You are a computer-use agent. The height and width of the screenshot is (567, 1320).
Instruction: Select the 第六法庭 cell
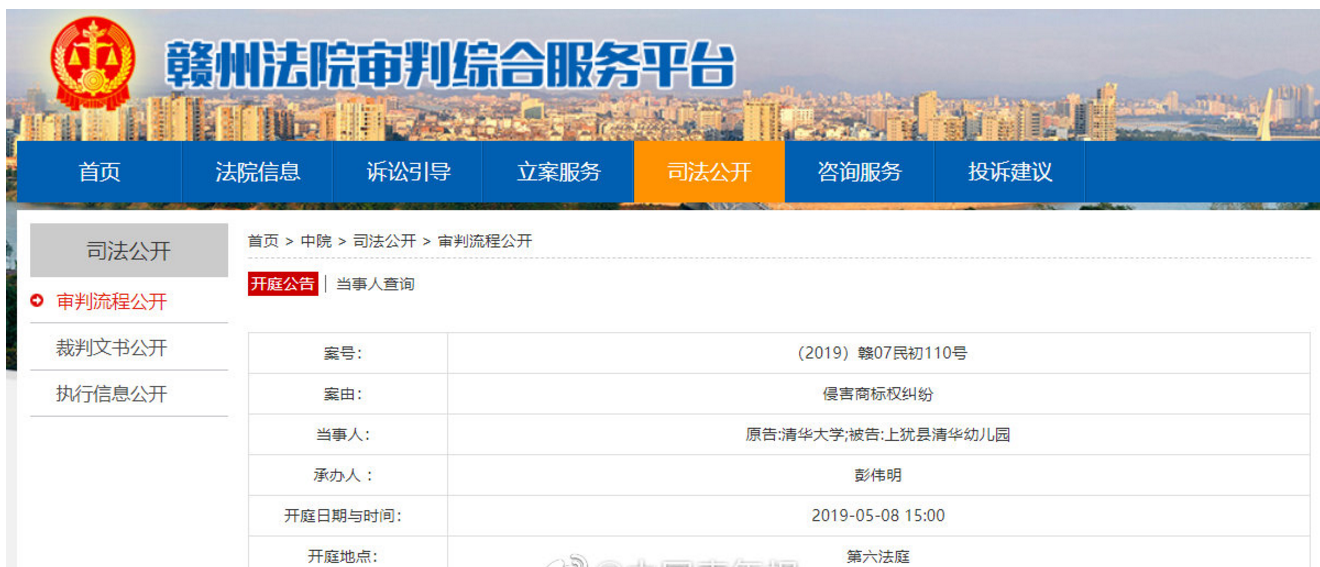pos(879,553)
